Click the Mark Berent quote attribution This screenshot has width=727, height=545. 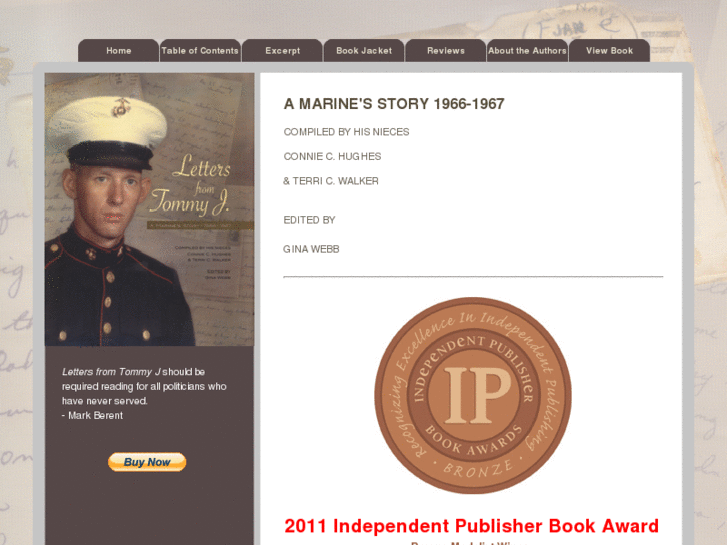[92, 416]
